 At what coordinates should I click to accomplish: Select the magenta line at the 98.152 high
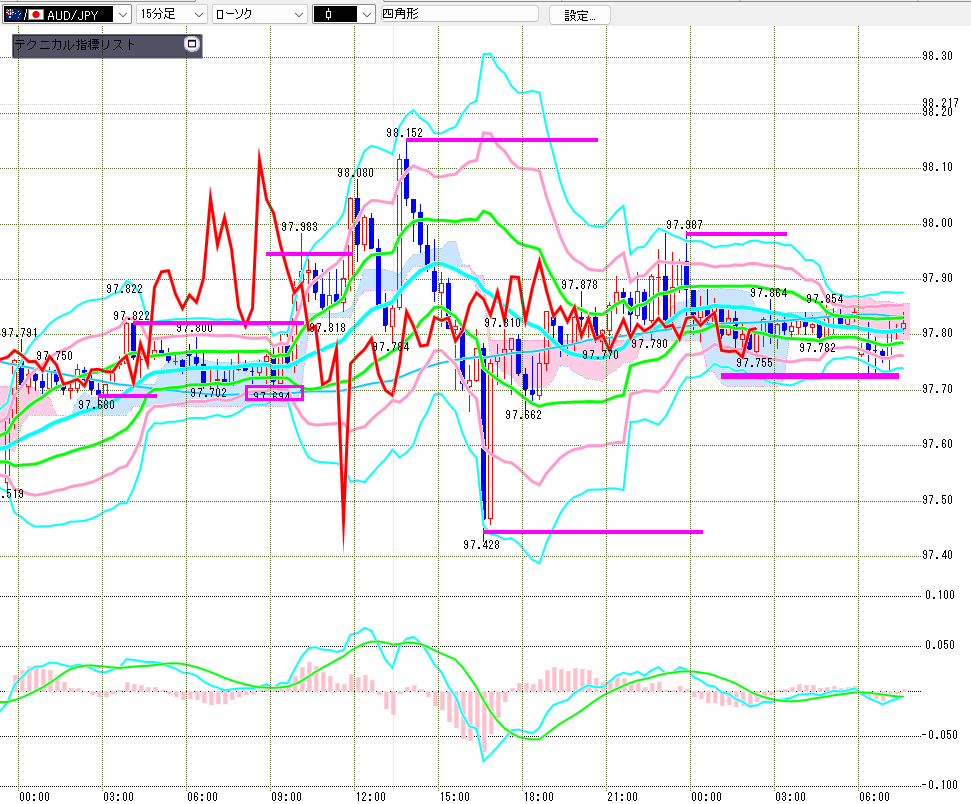click(502, 140)
